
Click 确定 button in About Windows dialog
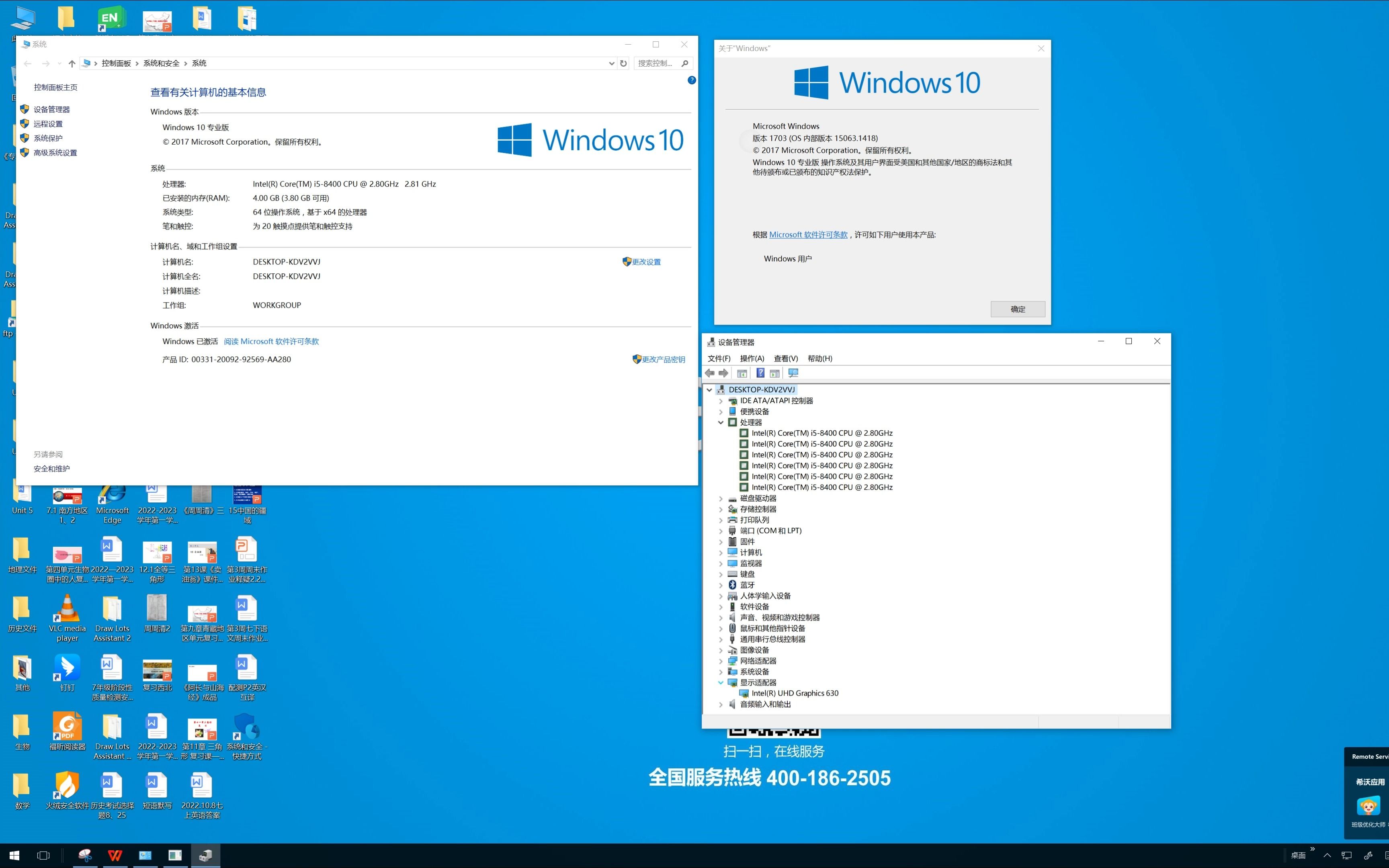click(1018, 309)
